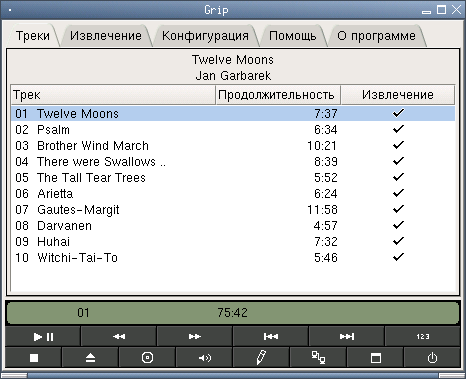
Task: Select track 07 Gautes-Margit
Action: (233, 209)
